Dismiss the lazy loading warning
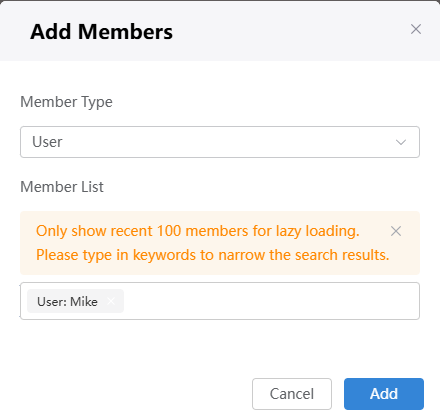Image resolution: width=440 pixels, height=412 pixels. (x=396, y=231)
